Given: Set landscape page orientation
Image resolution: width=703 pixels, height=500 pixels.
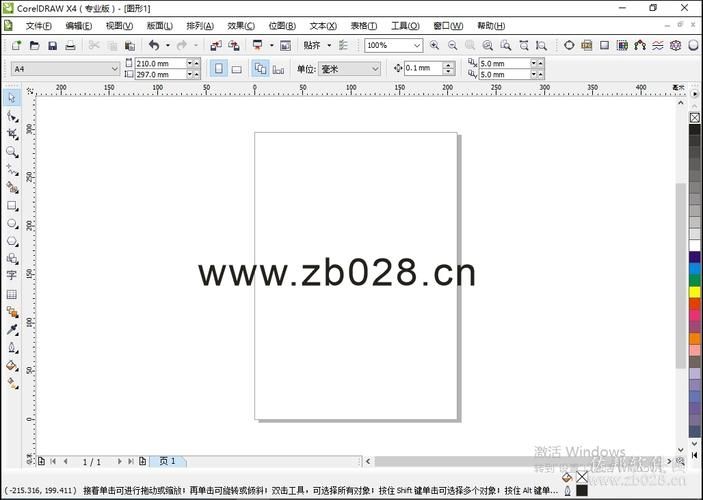Looking at the screenshot, I should [x=236, y=69].
